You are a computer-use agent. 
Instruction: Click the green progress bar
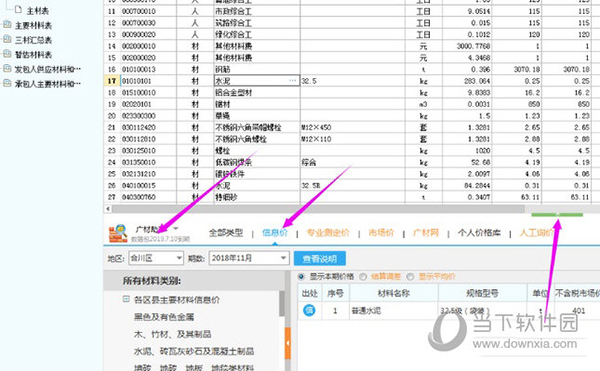click(557, 215)
